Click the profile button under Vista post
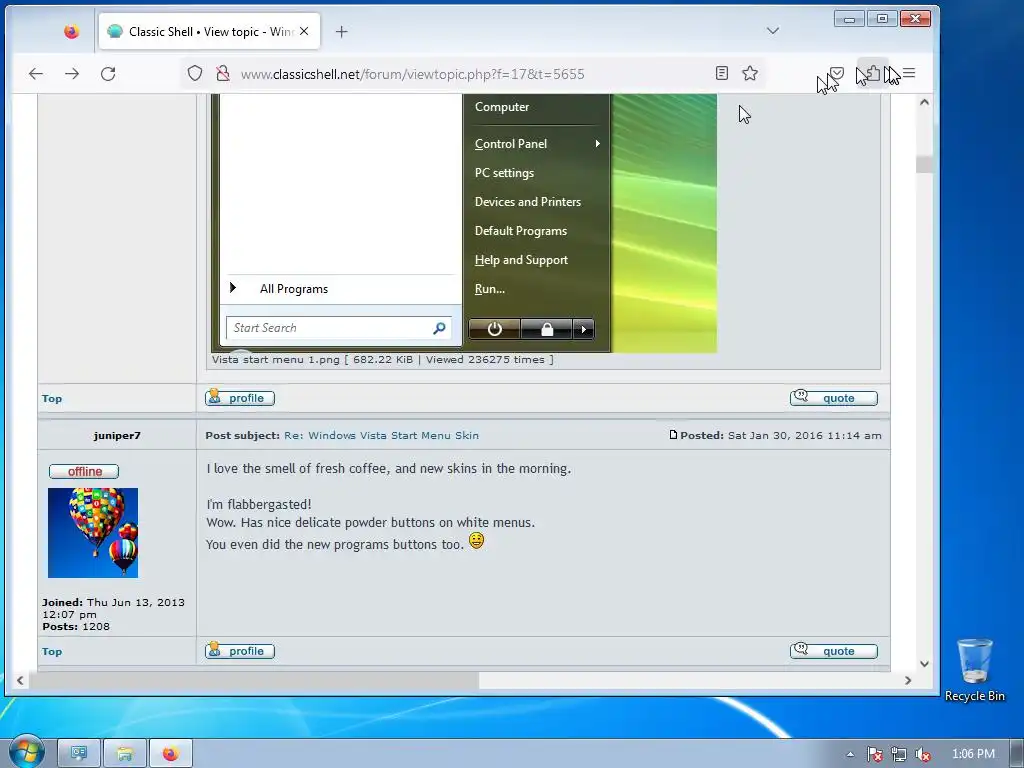The image size is (1024, 768). point(240,398)
